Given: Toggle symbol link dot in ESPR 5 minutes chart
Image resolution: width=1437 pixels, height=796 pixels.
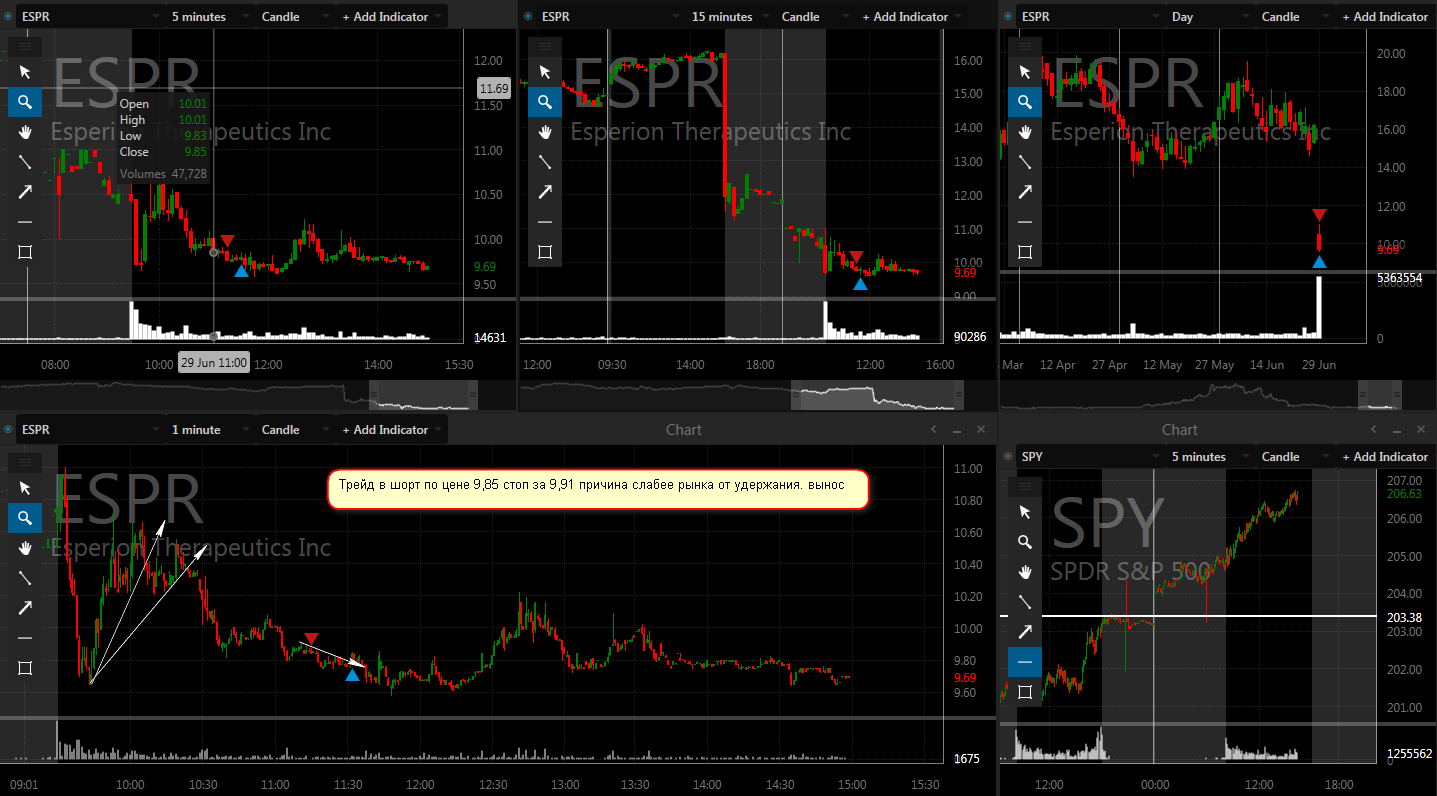Looking at the screenshot, I should pos(8,17).
